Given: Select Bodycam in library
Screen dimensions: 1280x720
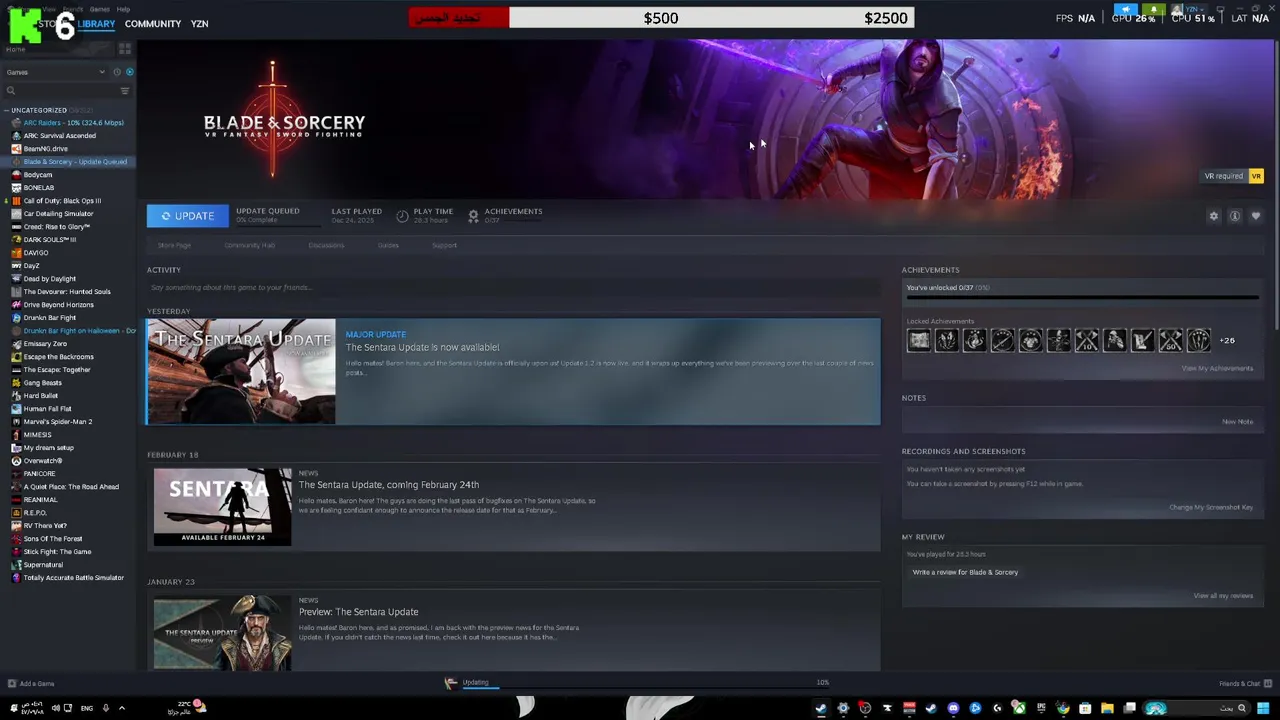Looking at the screenshot, I should (x=37, y=175).
